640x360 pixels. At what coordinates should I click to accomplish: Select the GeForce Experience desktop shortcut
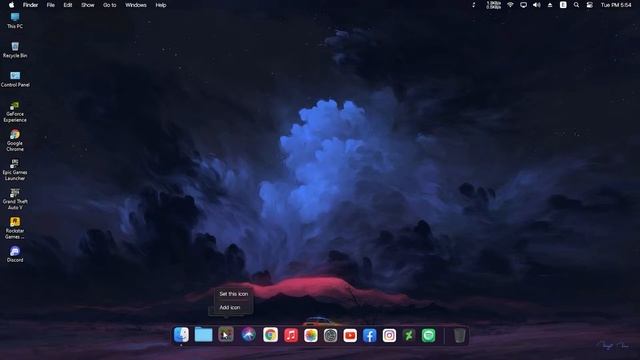[15, 112]
